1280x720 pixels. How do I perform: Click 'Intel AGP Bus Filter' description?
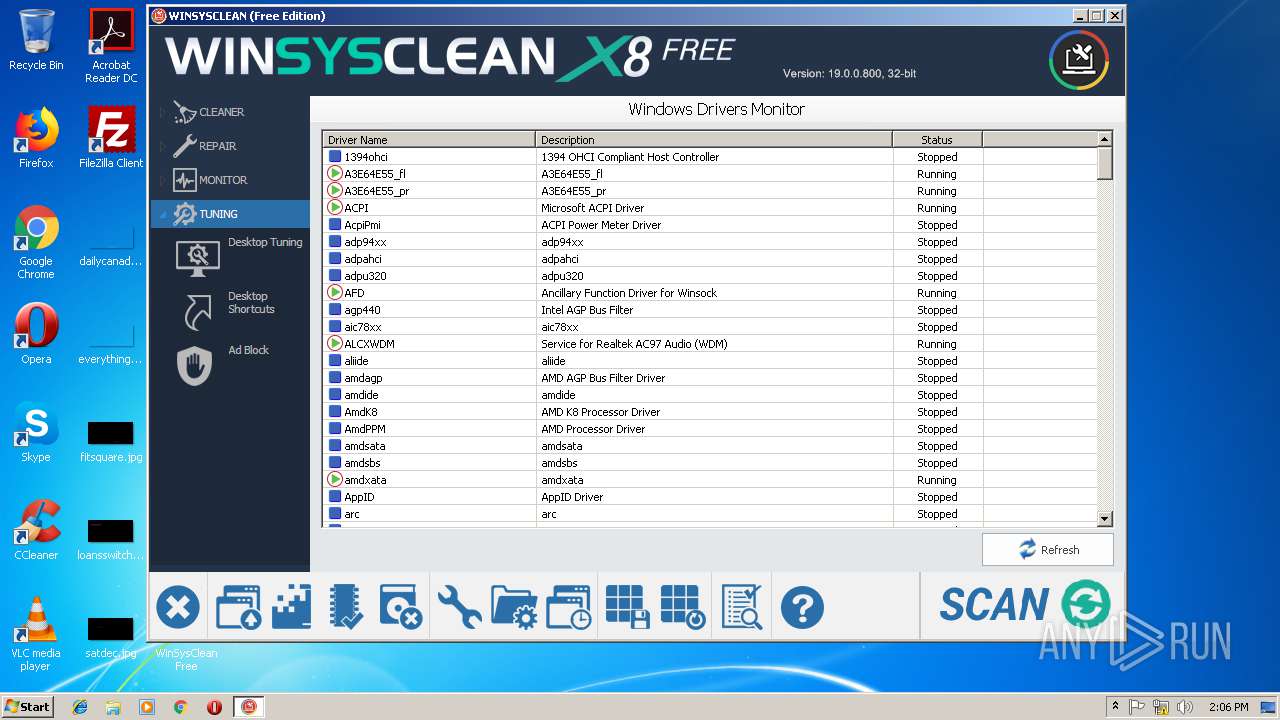pyautogui.click(x=587, y=310)
